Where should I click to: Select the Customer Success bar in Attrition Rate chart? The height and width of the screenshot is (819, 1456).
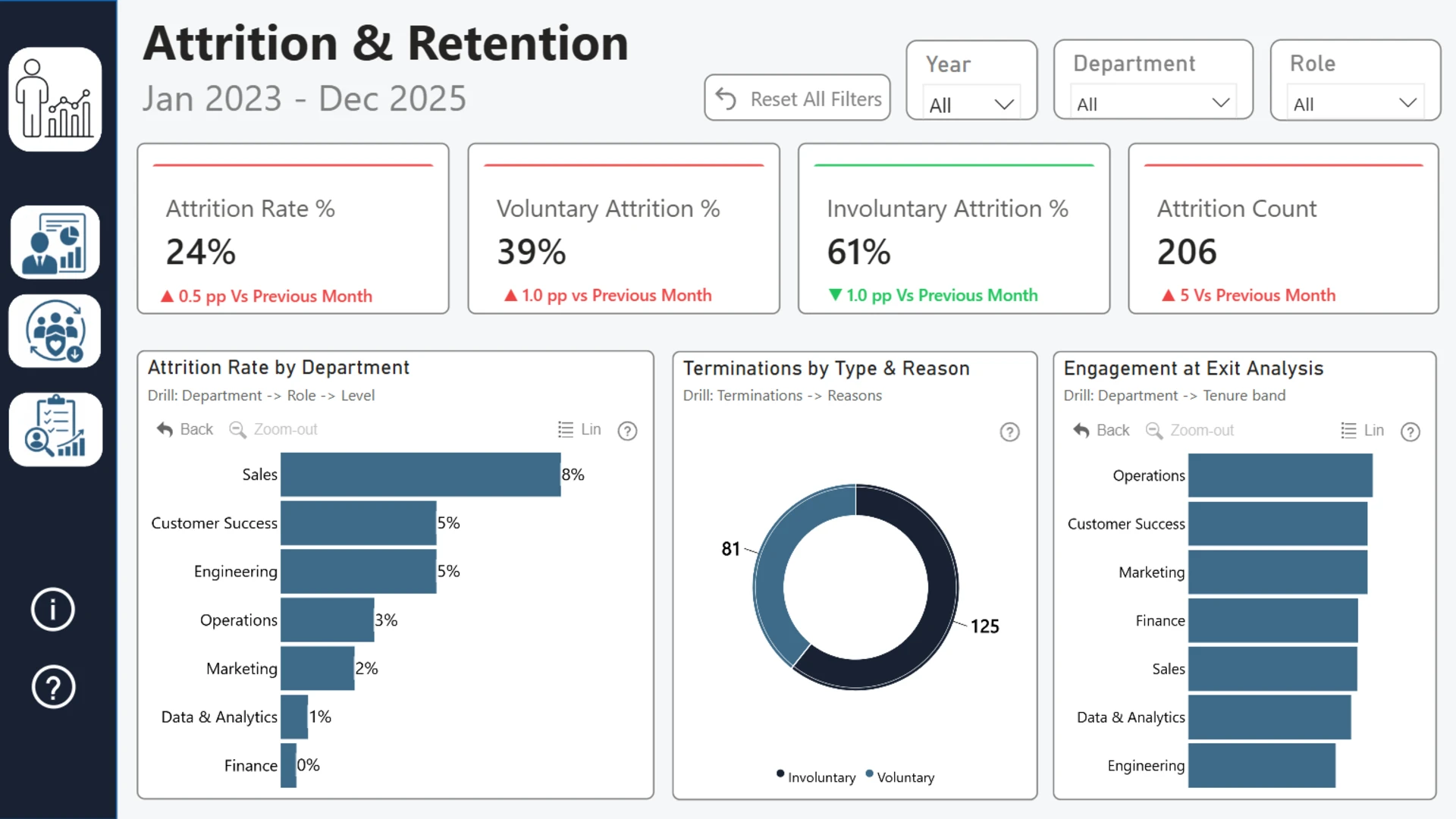(358, 523)
